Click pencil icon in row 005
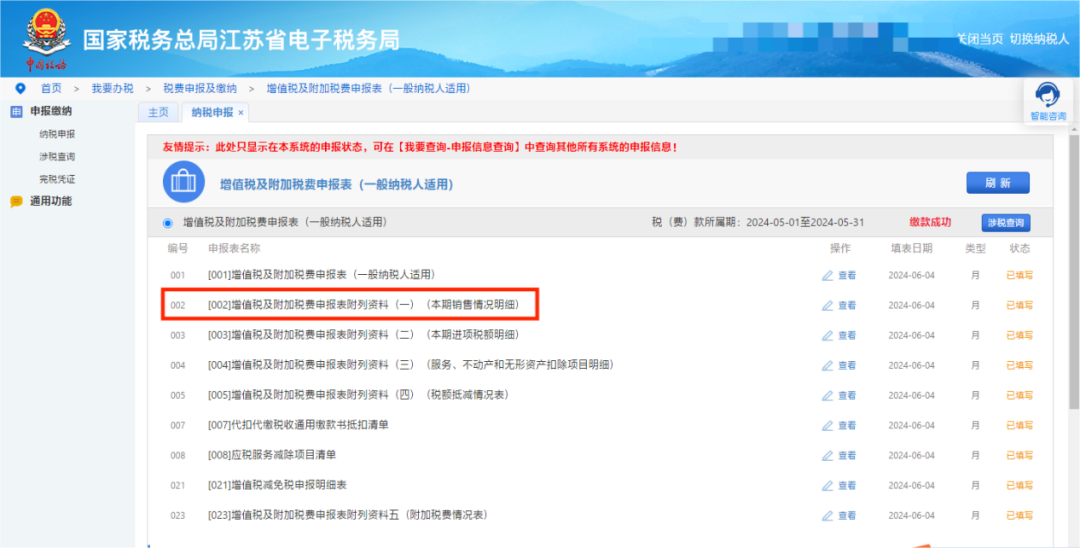 827,395
